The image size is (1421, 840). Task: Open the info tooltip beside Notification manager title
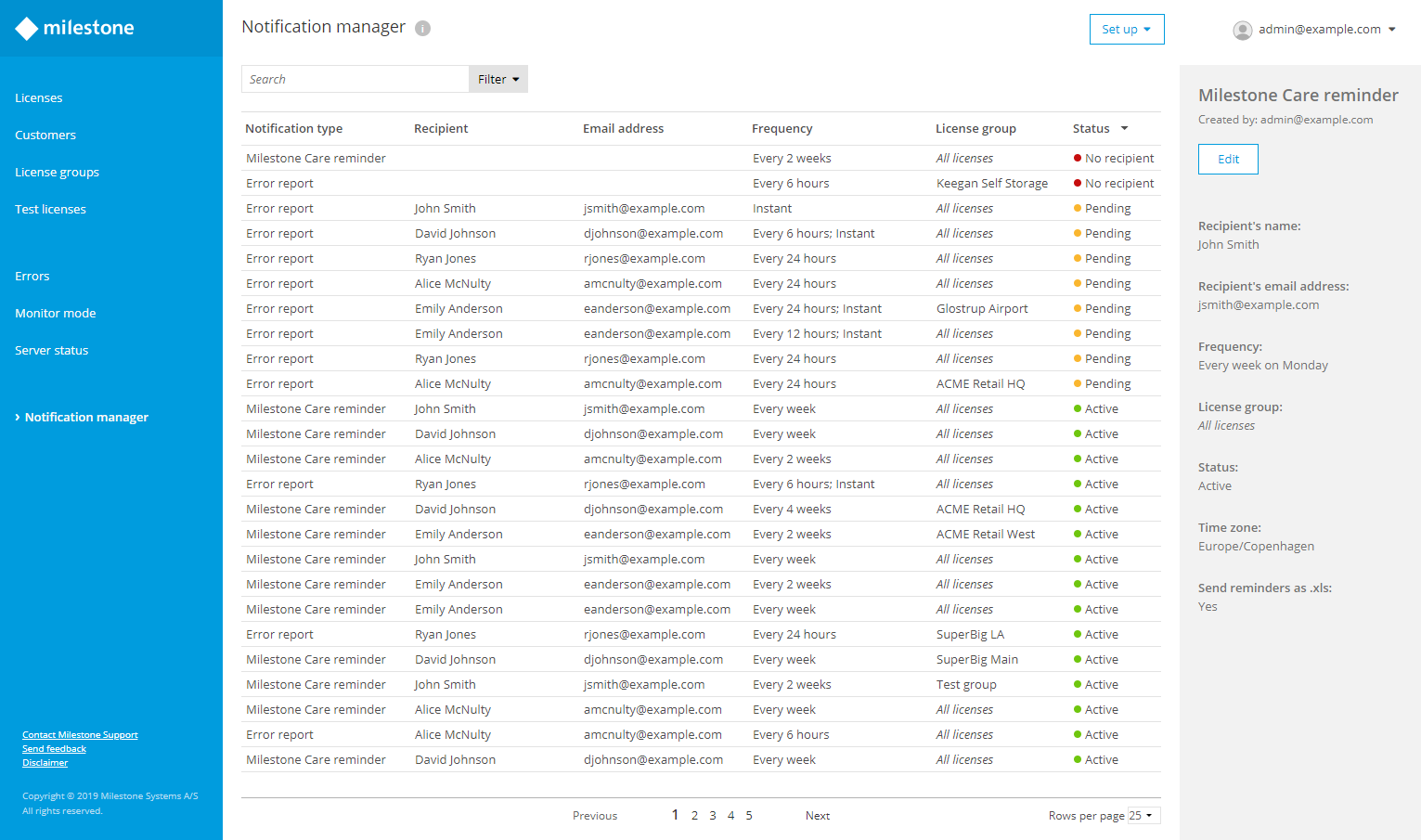tap(422, 28)
